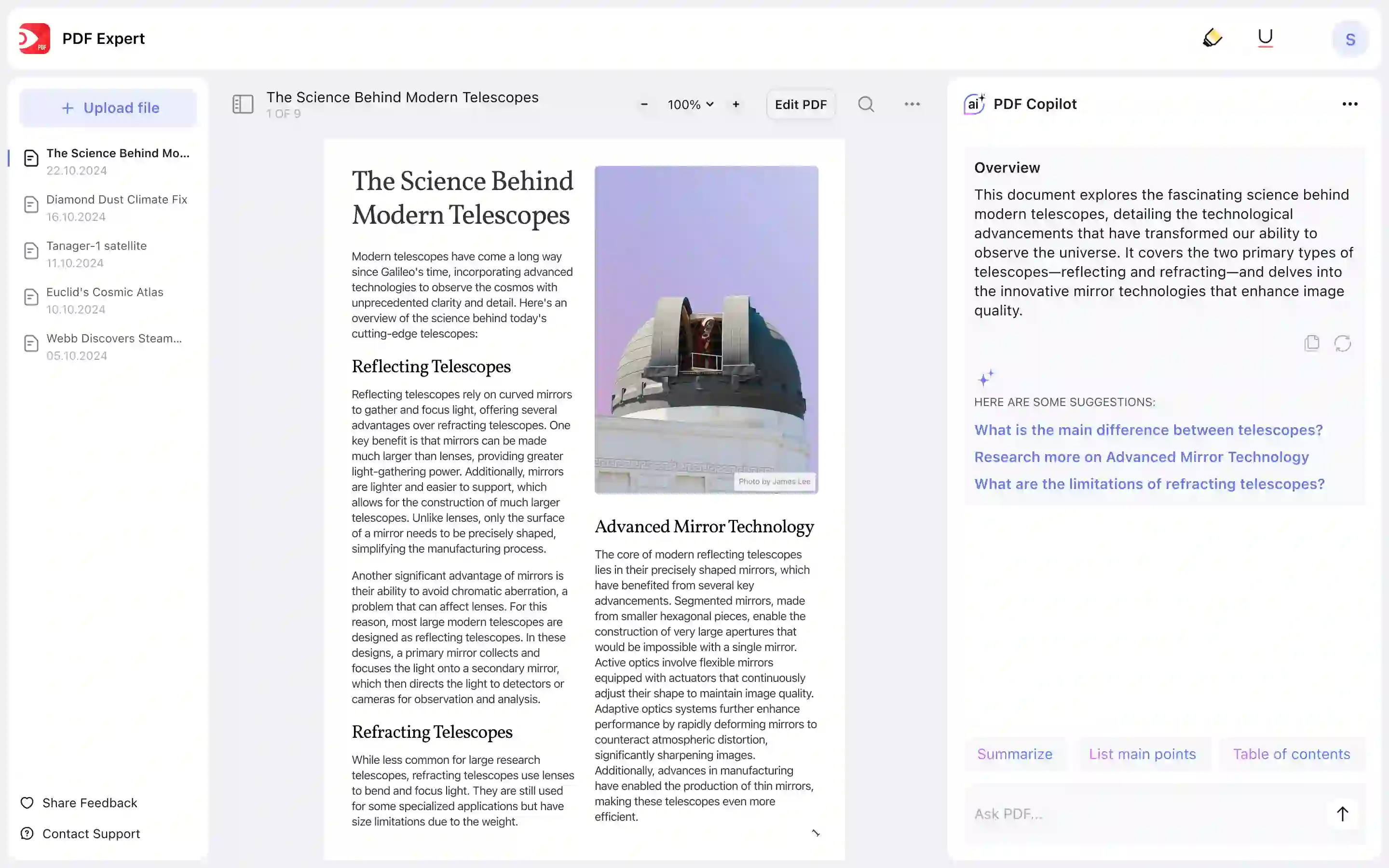Screen dimensions: 1389x868
Task: Select the underline tool icon
Action: [x=1265, y=38]
